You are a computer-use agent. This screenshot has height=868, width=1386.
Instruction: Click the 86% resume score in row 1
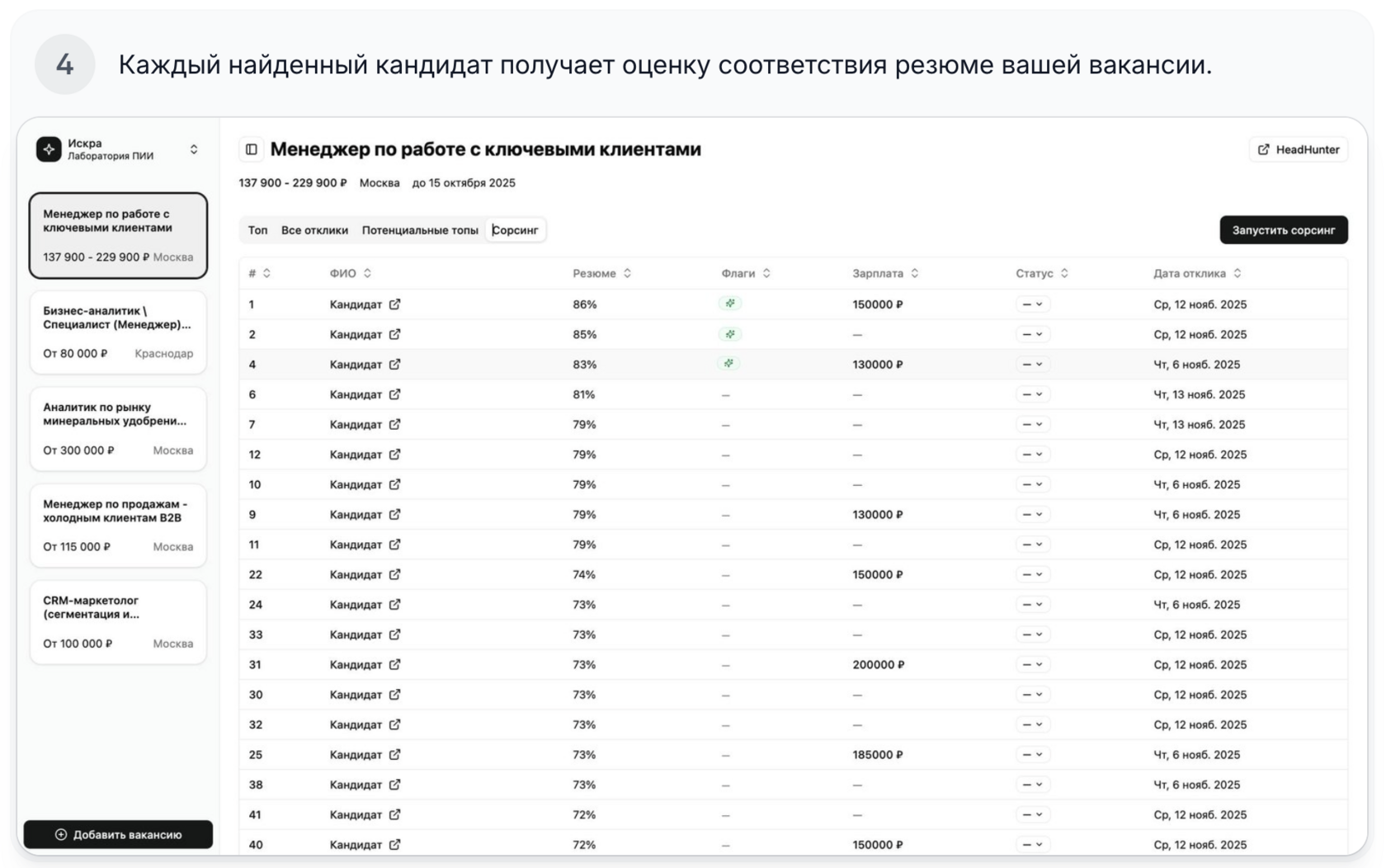tap(585, 304)
